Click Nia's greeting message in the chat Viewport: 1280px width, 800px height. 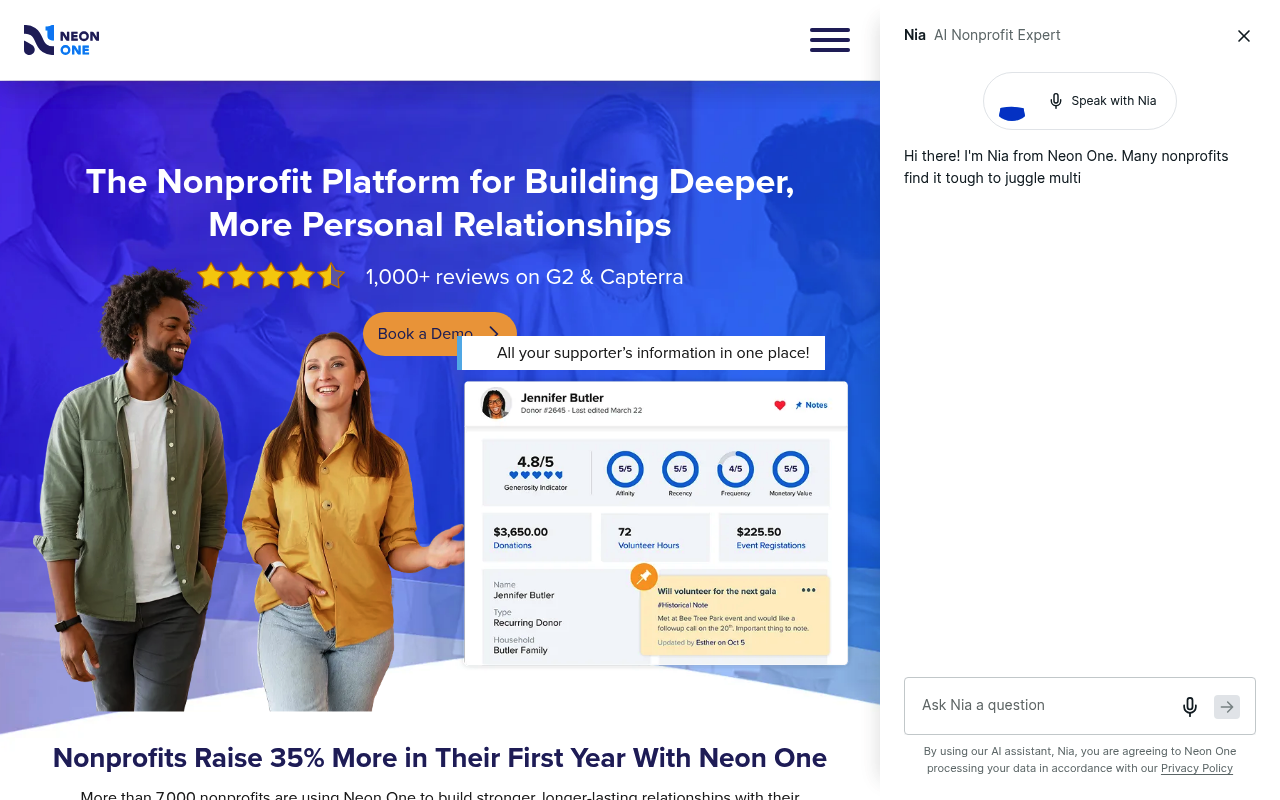click(x=1066, y=167)
